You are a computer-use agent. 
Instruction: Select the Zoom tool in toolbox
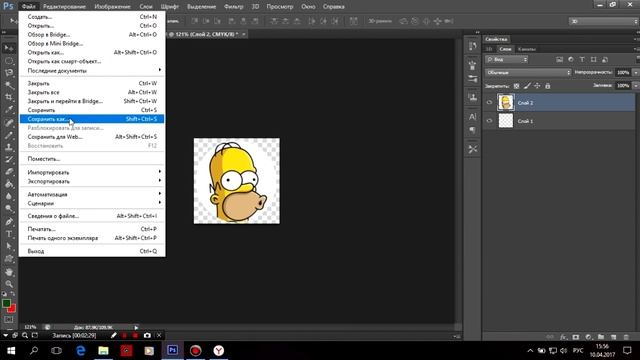click(x=9, y=284)
